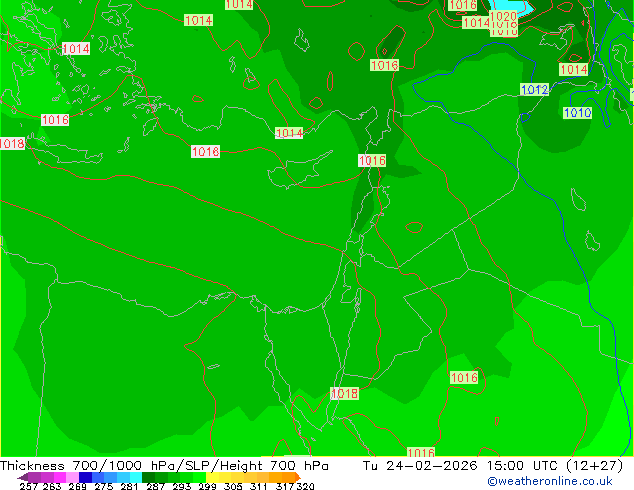Viewport: 634px width, 490px height.
Task: Click the forecast date Tu 24-02-2026 15:00 UTC
Action: click(462, 466)
